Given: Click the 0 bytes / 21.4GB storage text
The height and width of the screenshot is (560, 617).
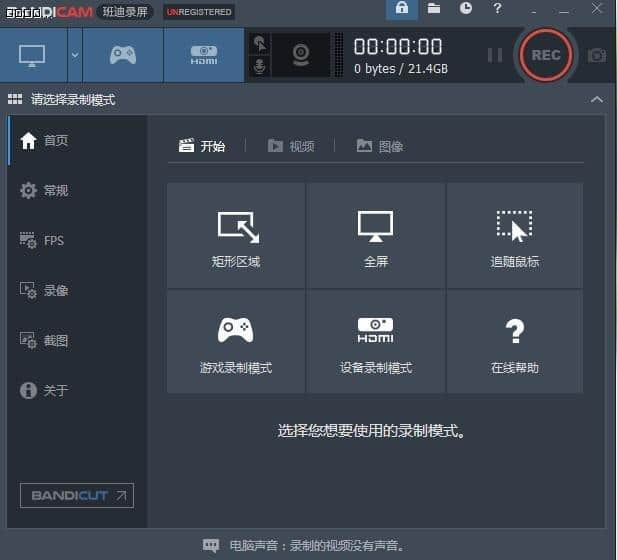Looking at the screenshot, I should 401,69.
